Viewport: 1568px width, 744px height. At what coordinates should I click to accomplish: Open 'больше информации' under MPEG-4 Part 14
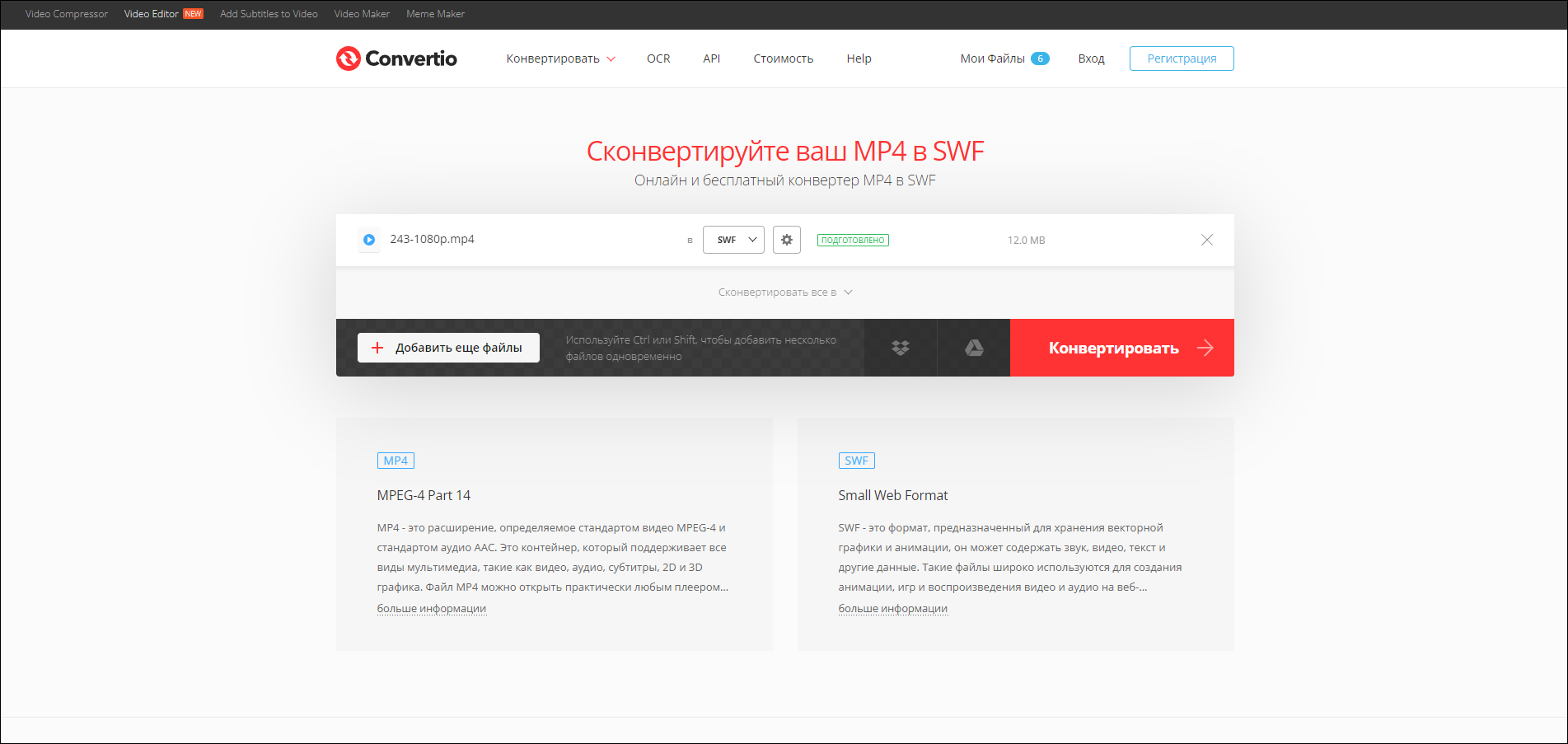pos(432,609)
